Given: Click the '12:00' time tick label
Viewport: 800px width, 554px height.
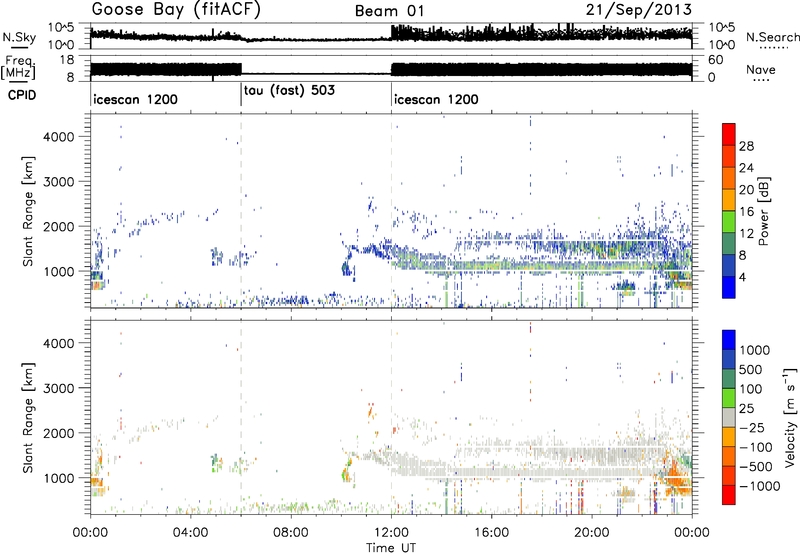Looking at the screenshot, I should click(x=391, y=533).
